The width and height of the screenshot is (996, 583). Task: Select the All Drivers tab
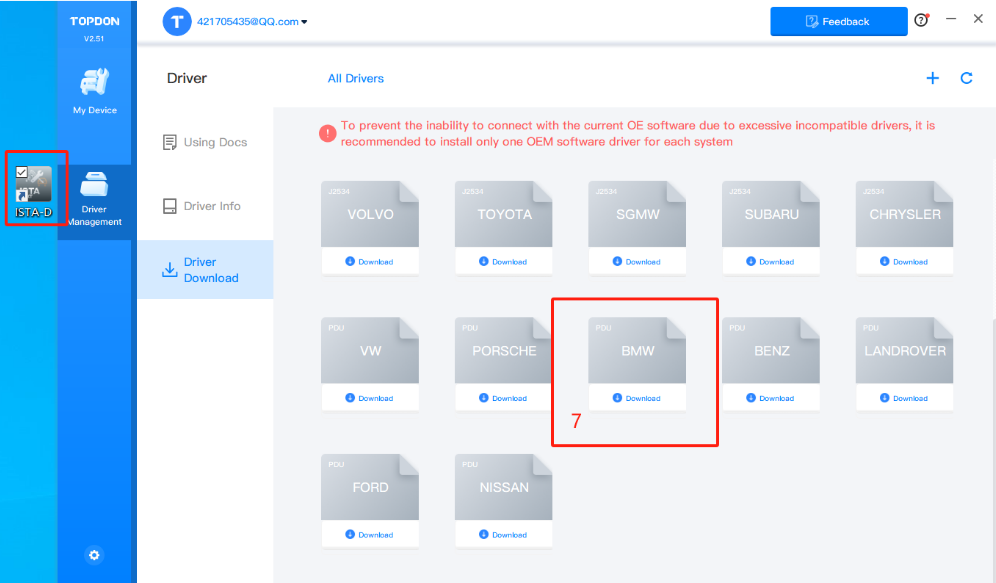coord(356,79)
